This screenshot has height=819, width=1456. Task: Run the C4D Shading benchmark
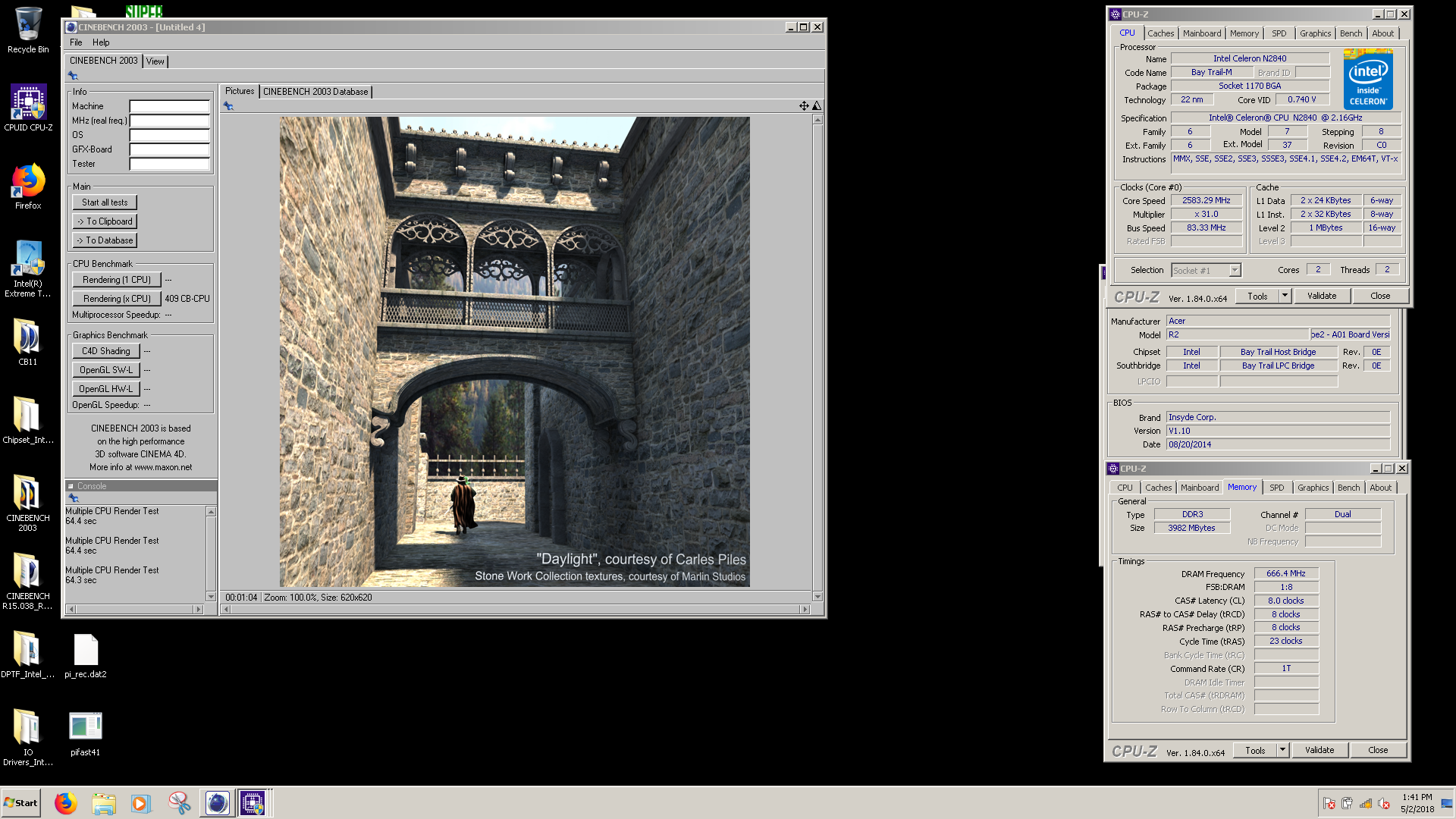tap(106, 351)
